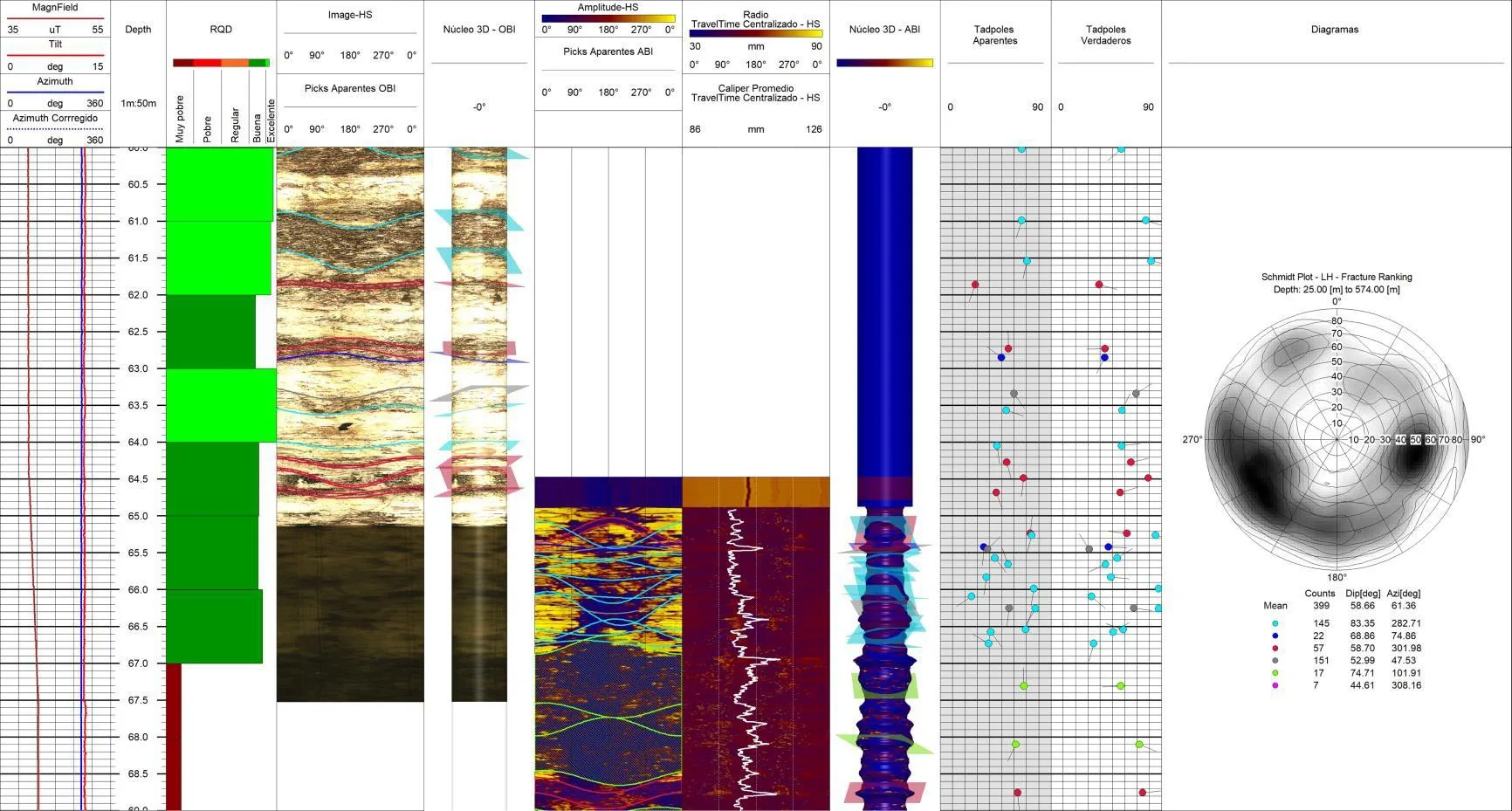Click the 270° label on Schmidt plot
The width and height of the screenshot is (1512, 811).
pyautogui.click(x=1192, y=439)
